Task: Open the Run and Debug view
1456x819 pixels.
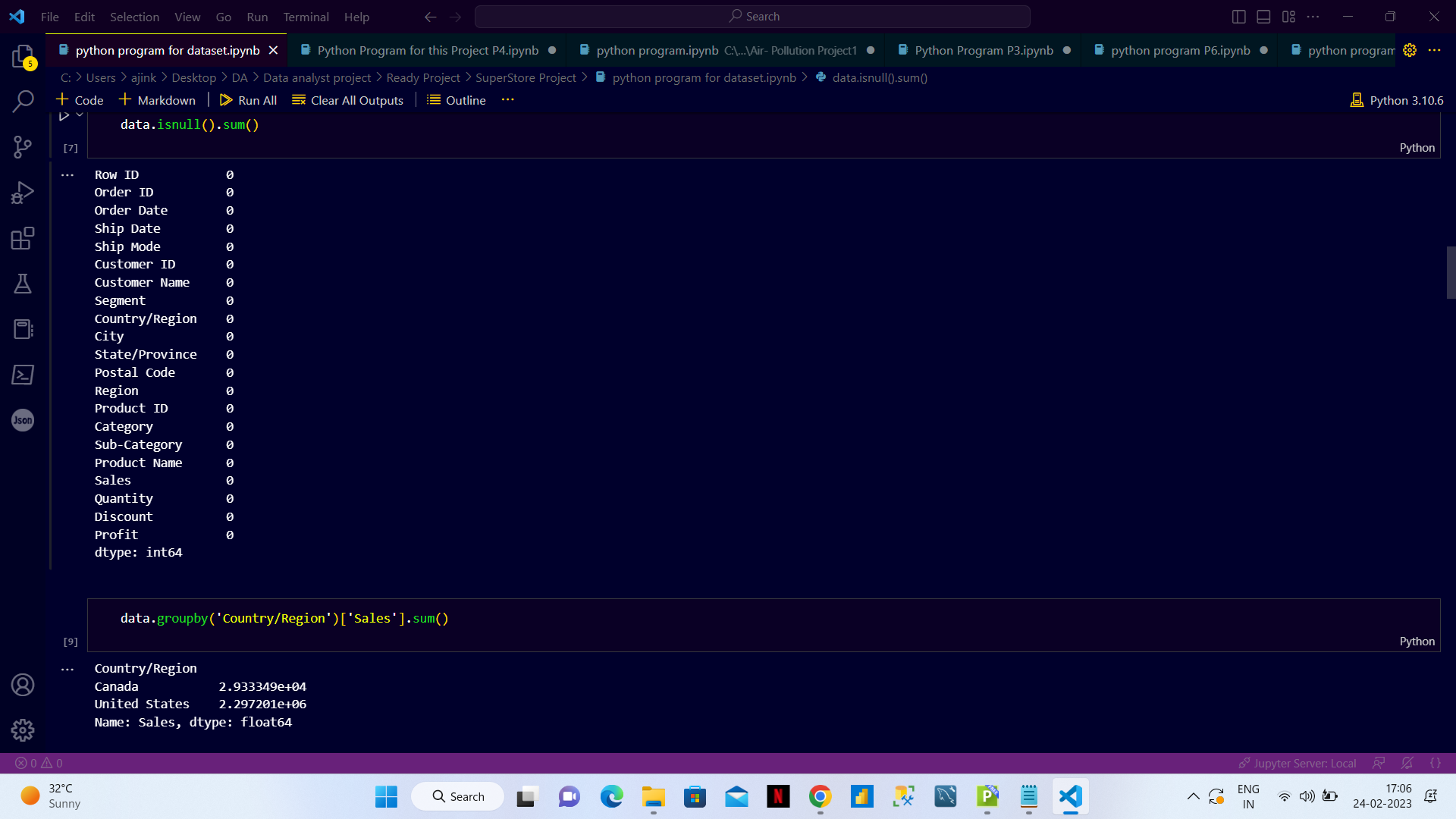Action: point(23,193)
